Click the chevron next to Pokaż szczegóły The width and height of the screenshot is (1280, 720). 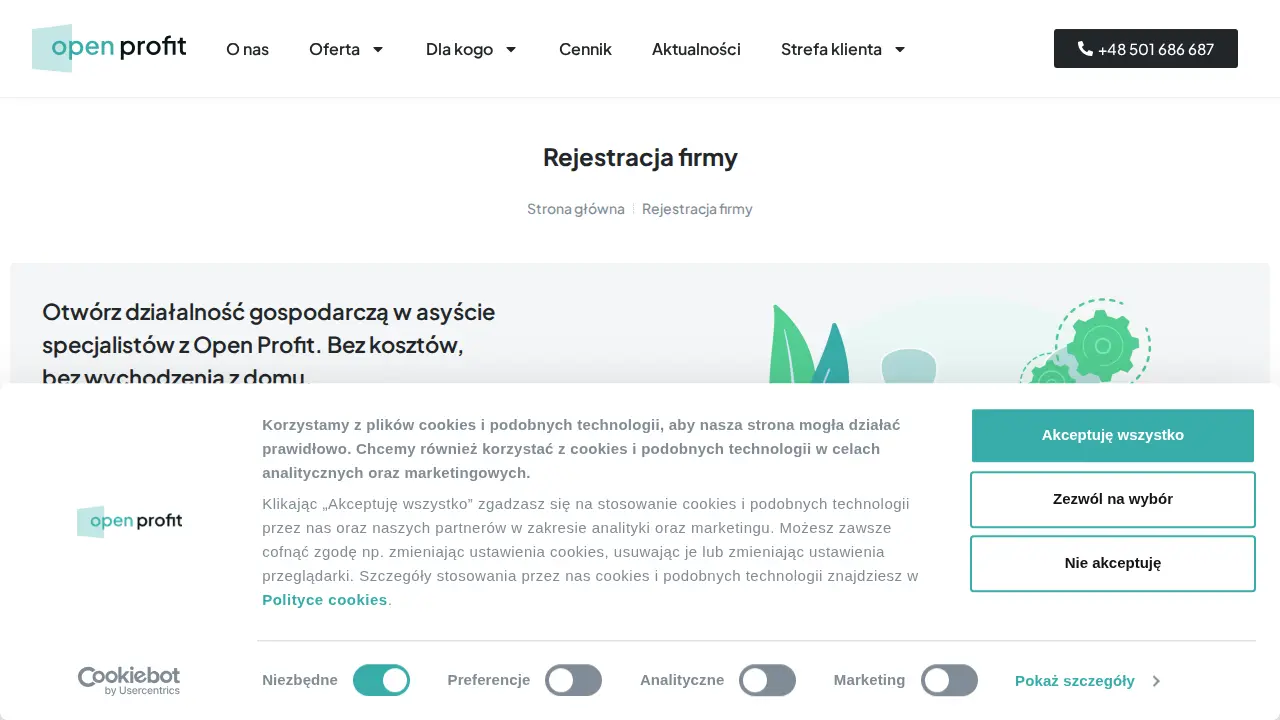pyautogui.click(x=1156, y=681)
